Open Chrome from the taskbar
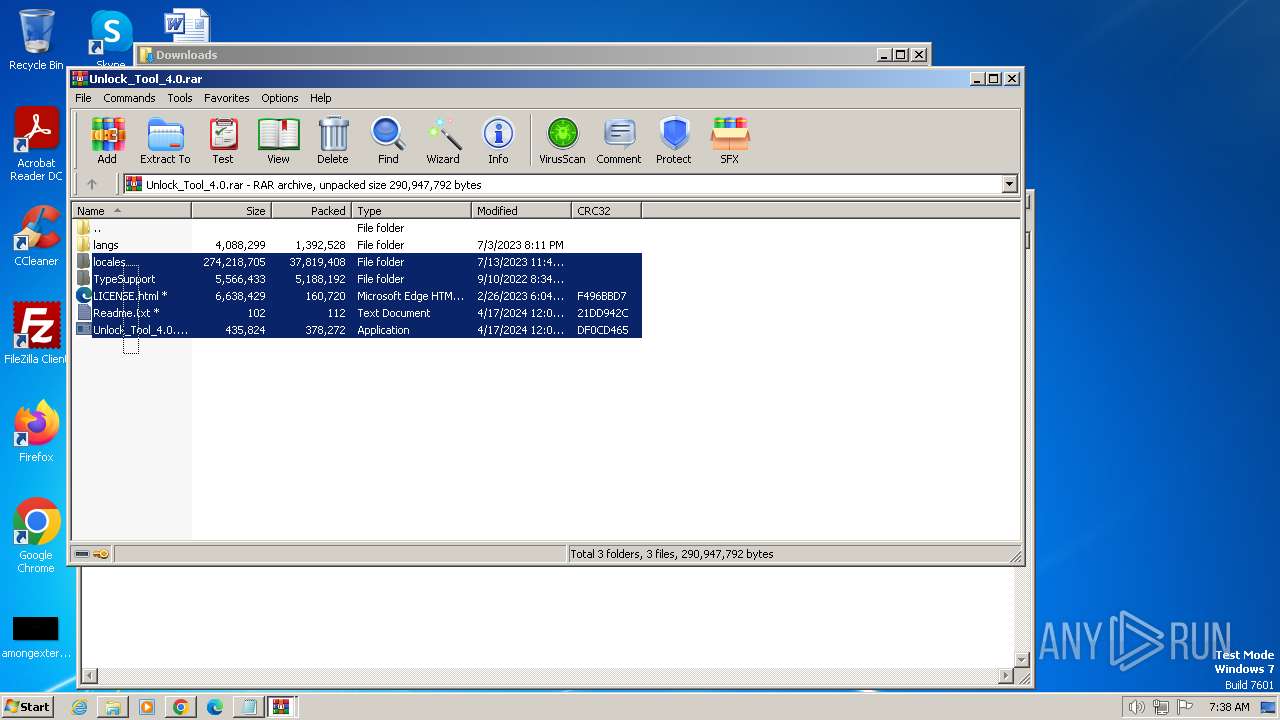The width and height of the screenshot is (1280, 720). 181,707
